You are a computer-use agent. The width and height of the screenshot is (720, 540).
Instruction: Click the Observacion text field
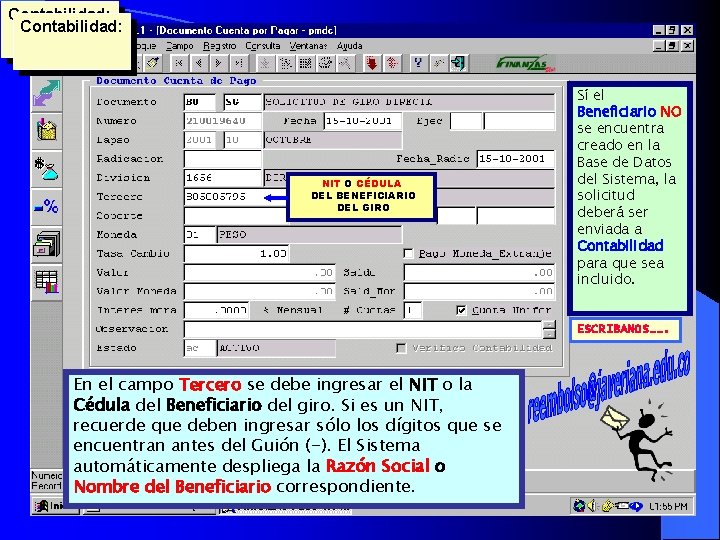point(363,329)
